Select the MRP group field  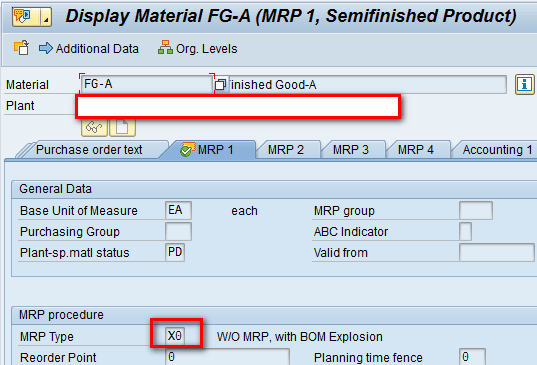pos(476,210)
